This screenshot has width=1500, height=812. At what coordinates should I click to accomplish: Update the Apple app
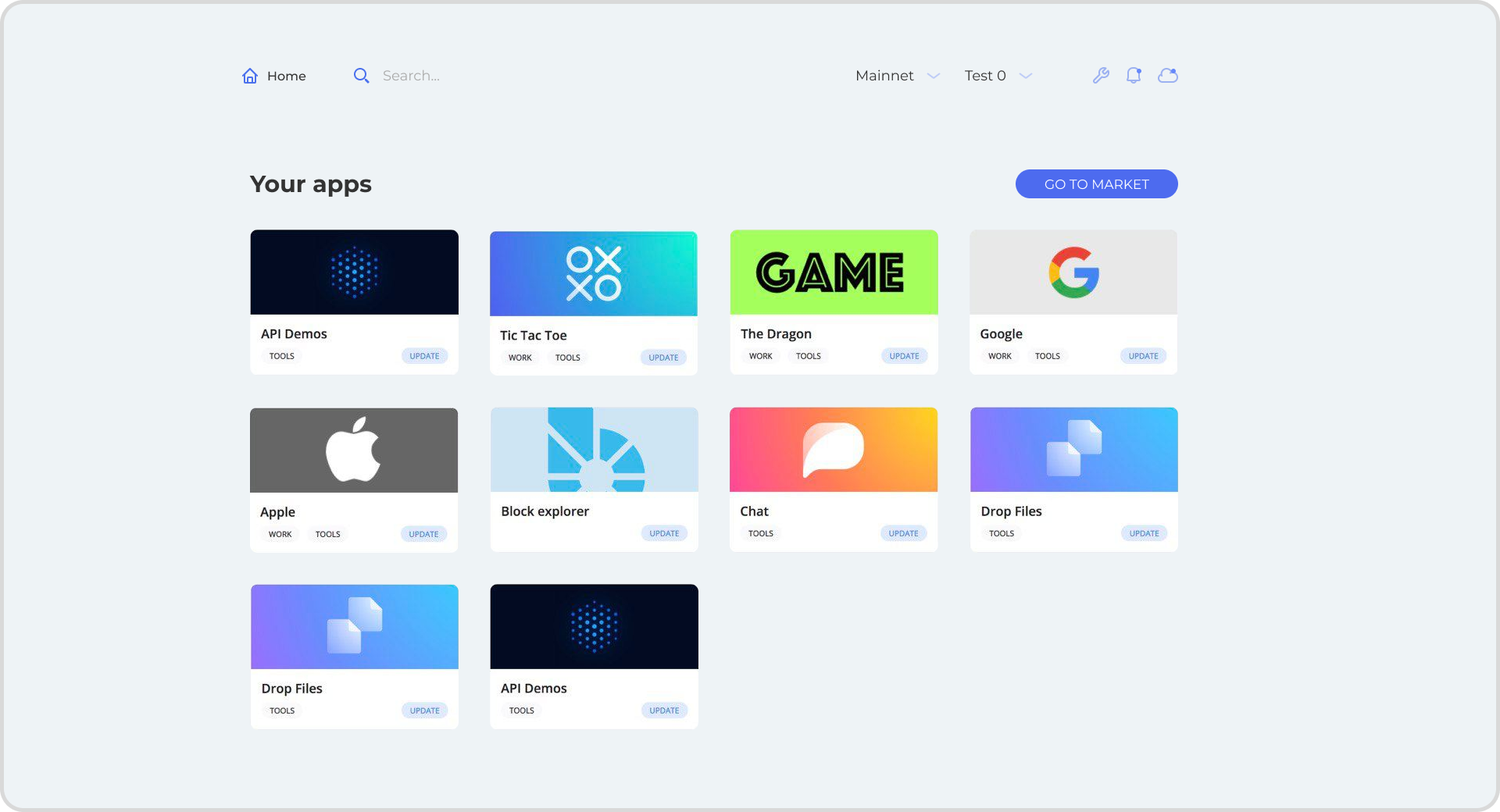click(x=424, y=534)
